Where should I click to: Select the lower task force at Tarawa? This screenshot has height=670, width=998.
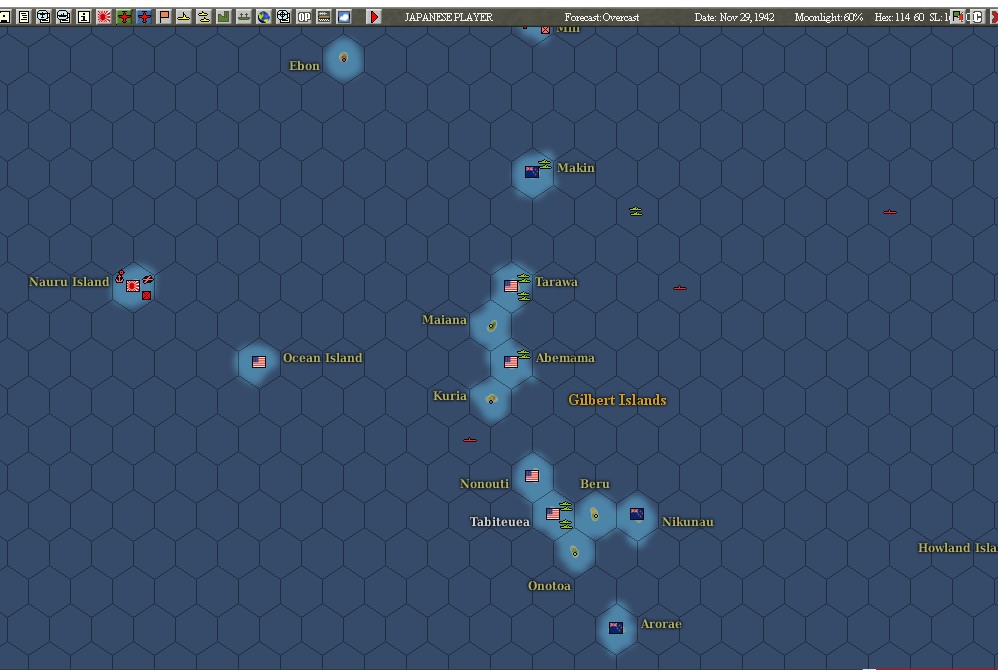click(x=524, y=296)
